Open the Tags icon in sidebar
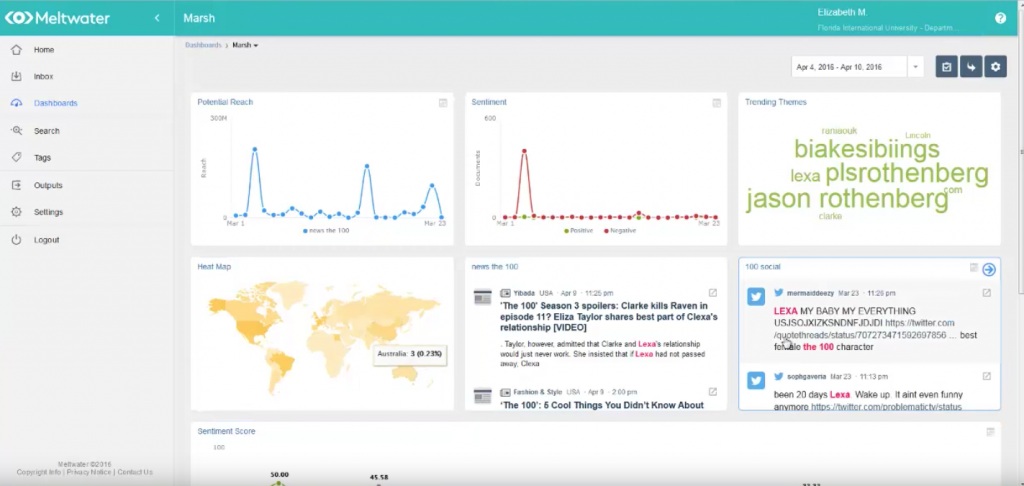Viewport: 1024px width, 486px height. pos(16,157)
